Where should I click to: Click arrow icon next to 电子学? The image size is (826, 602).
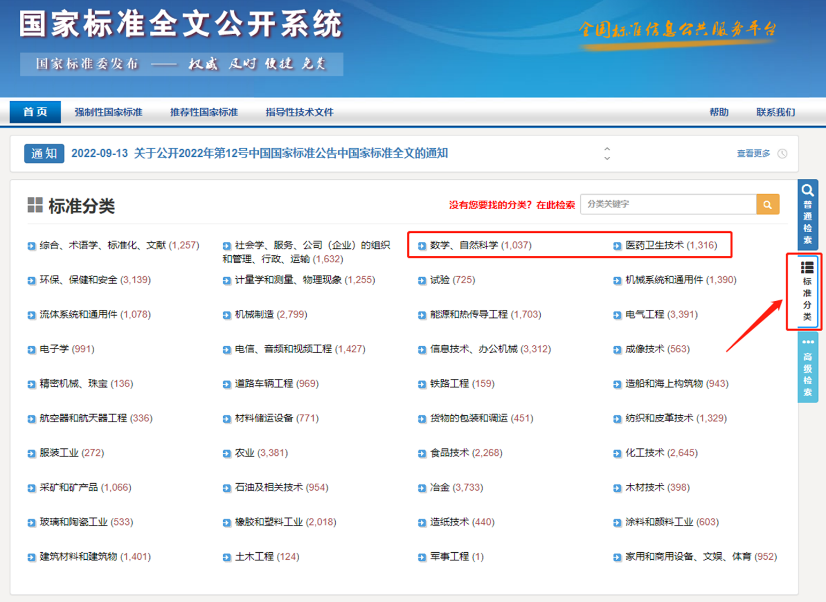click(31, 349)
